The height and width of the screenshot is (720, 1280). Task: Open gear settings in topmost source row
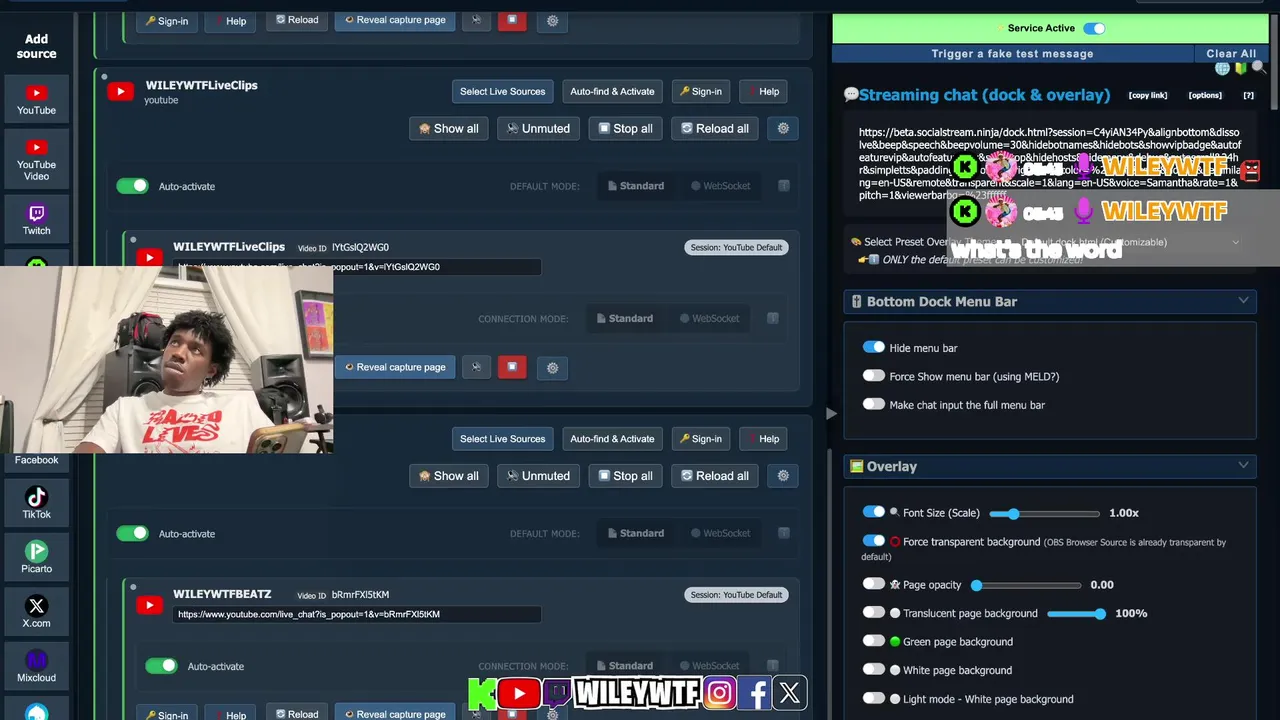(x=552, y=20)
